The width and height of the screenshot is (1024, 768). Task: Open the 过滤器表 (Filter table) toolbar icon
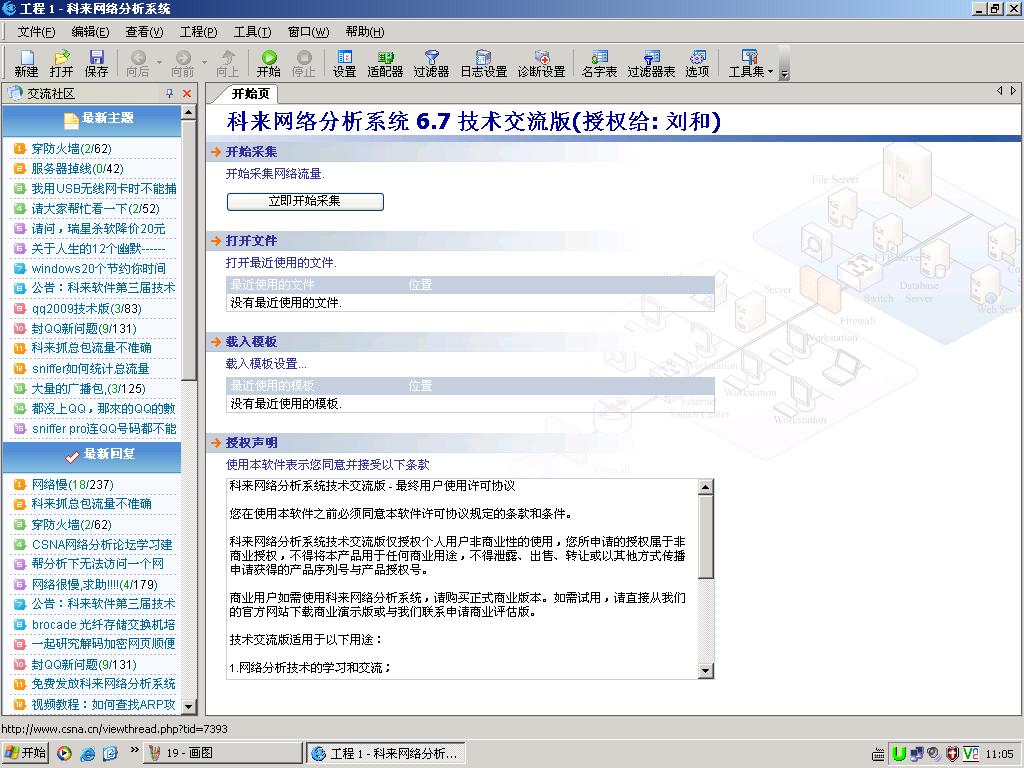[x=651, y=63]
